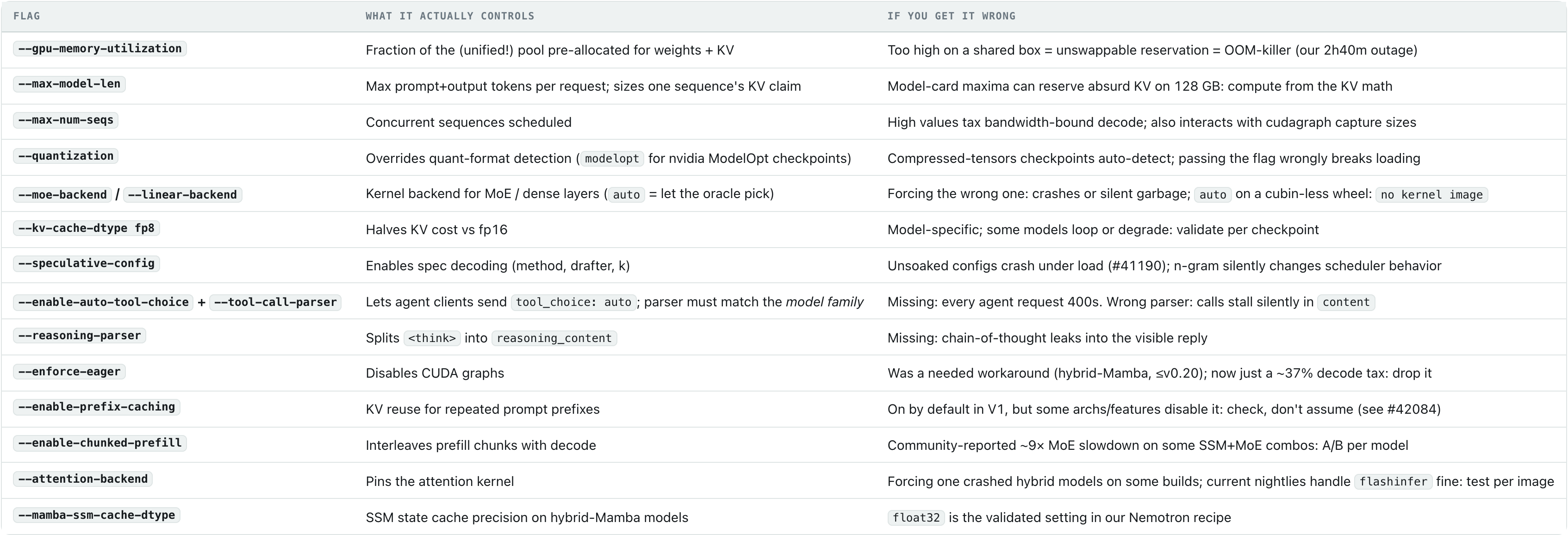Select the --kv-cache-dtype fp8 flag
This screenshot has height=535, width=1568.
point(87,228)
